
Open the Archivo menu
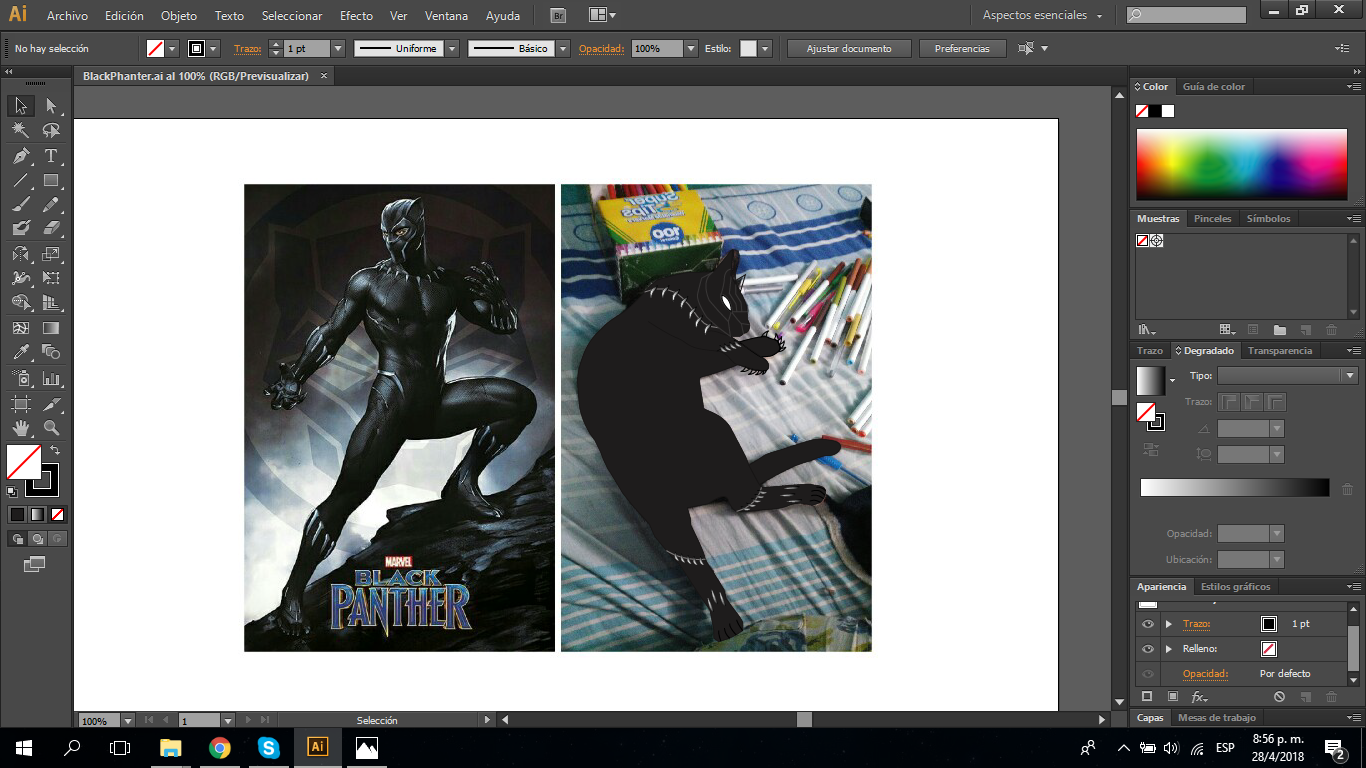click(x=66, y=15)
